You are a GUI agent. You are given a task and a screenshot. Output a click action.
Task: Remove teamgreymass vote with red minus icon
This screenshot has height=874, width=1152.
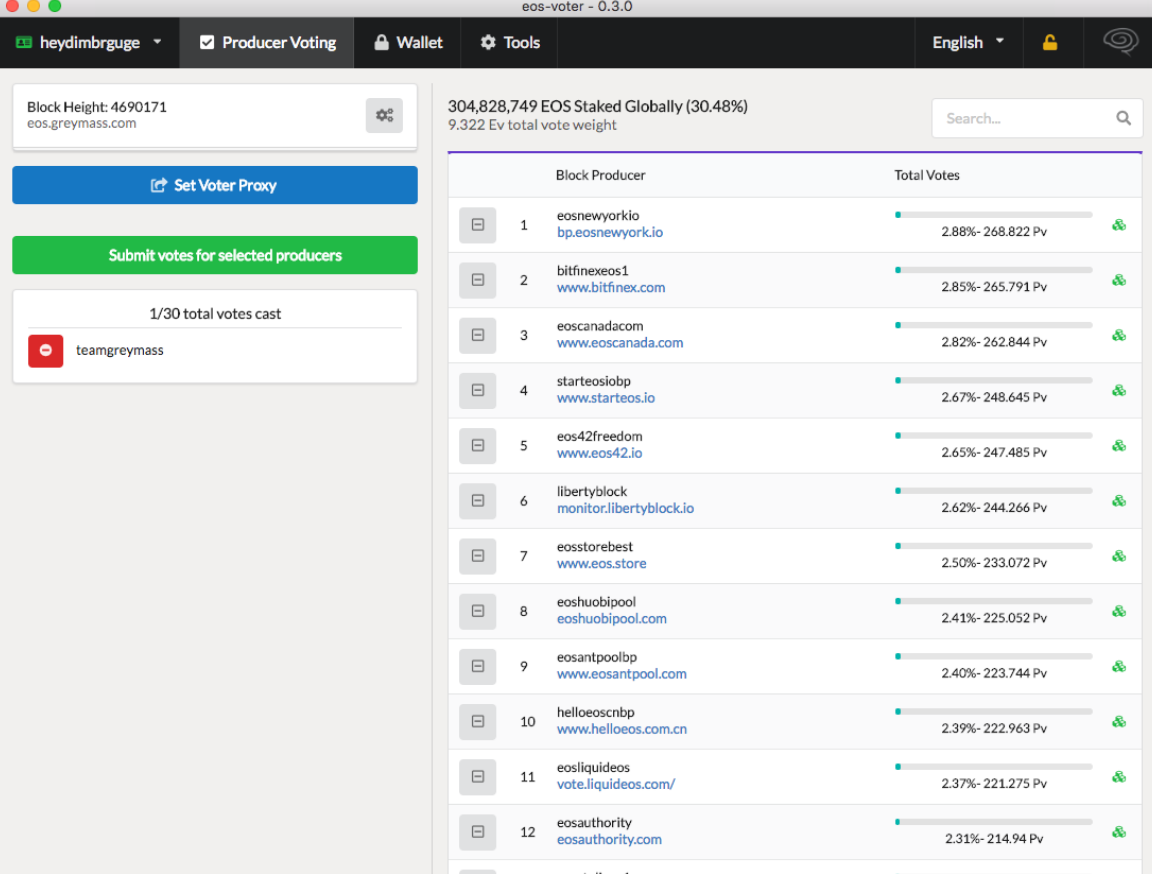[x=46, y=350]
